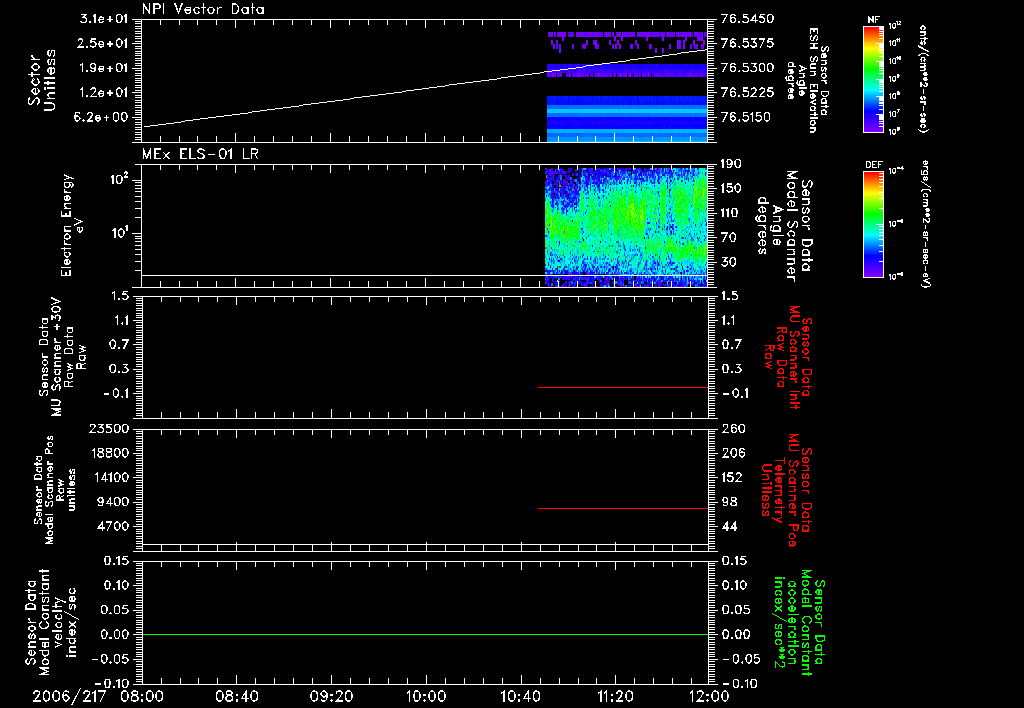Click the ergs/(cm**2-sr-sec-eV) units label
Viewport: 1024px width, 708px height.
[926, 223]
